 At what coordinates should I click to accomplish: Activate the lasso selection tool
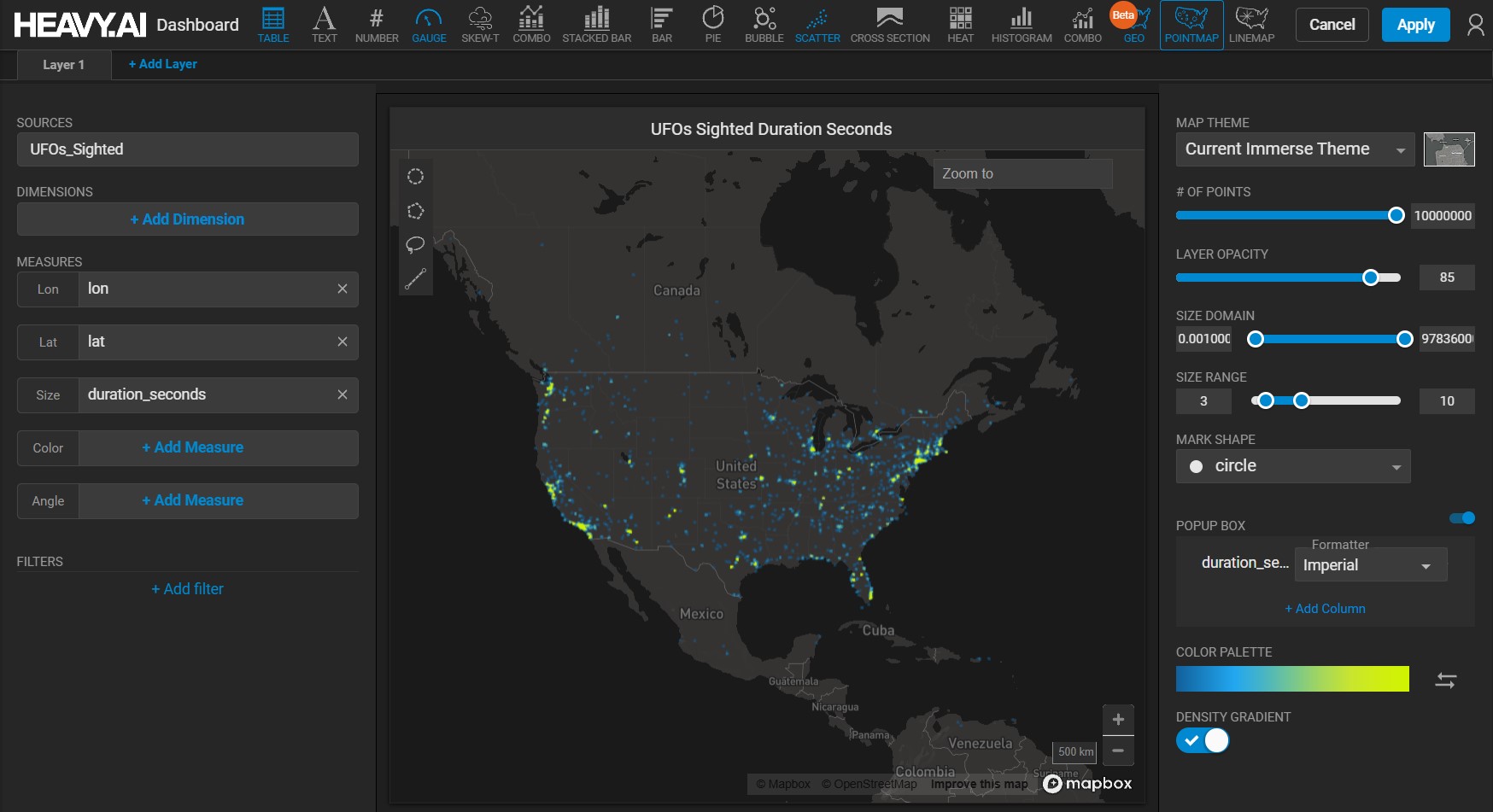click(x=415, y=245)
